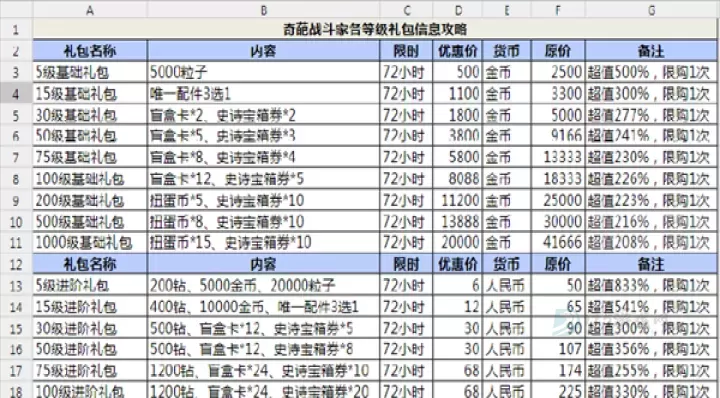Click 人民币 cell in row 13

(506, 286)
